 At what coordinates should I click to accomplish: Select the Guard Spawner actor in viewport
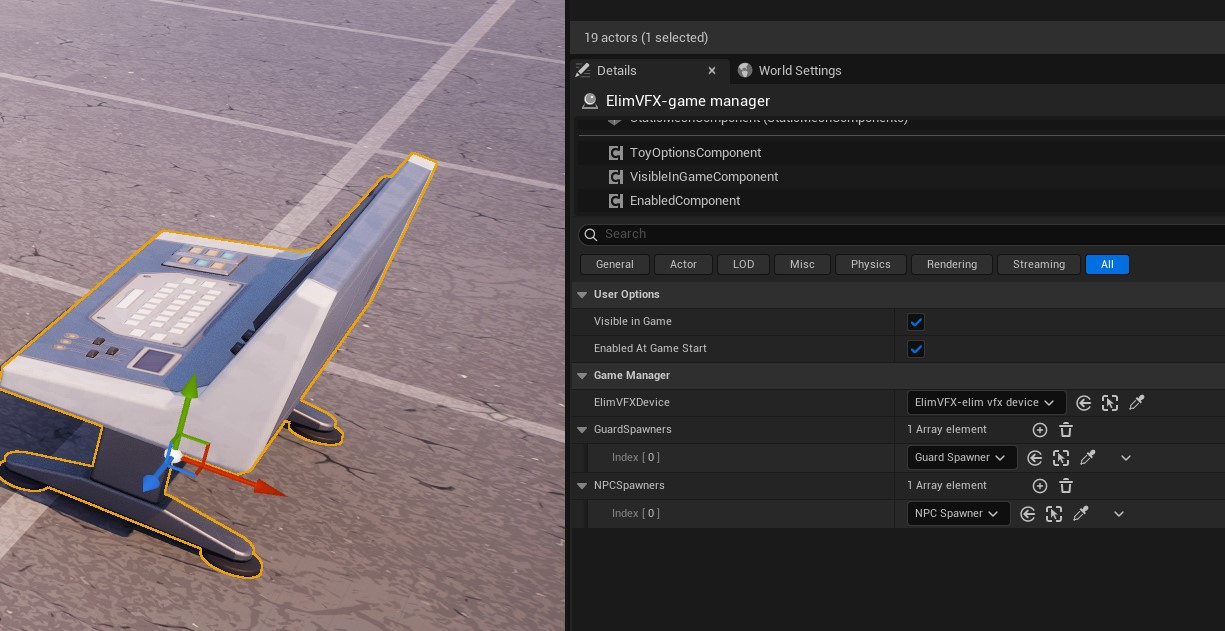coord(1061,458)
